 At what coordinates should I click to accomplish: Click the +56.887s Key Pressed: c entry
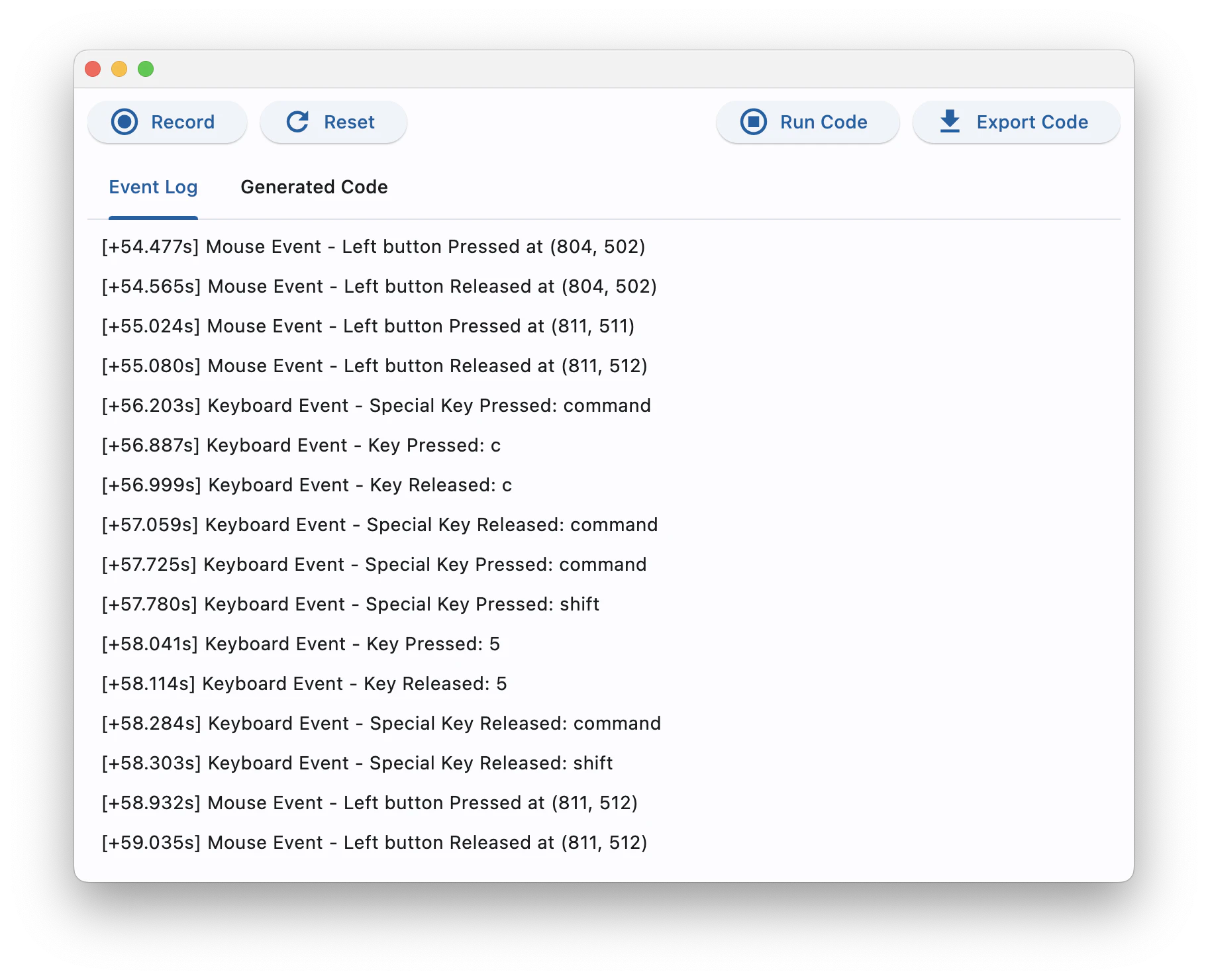[301, 446]
